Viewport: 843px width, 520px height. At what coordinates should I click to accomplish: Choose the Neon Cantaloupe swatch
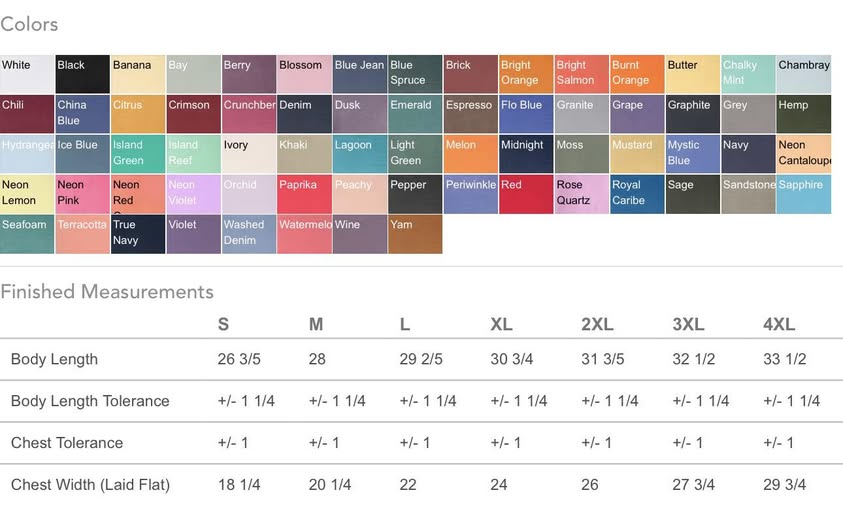pos(804,154)
